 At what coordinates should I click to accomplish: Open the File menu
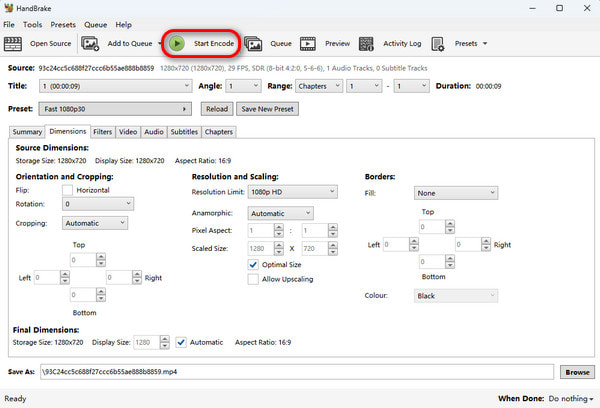(x=9, y=25)
